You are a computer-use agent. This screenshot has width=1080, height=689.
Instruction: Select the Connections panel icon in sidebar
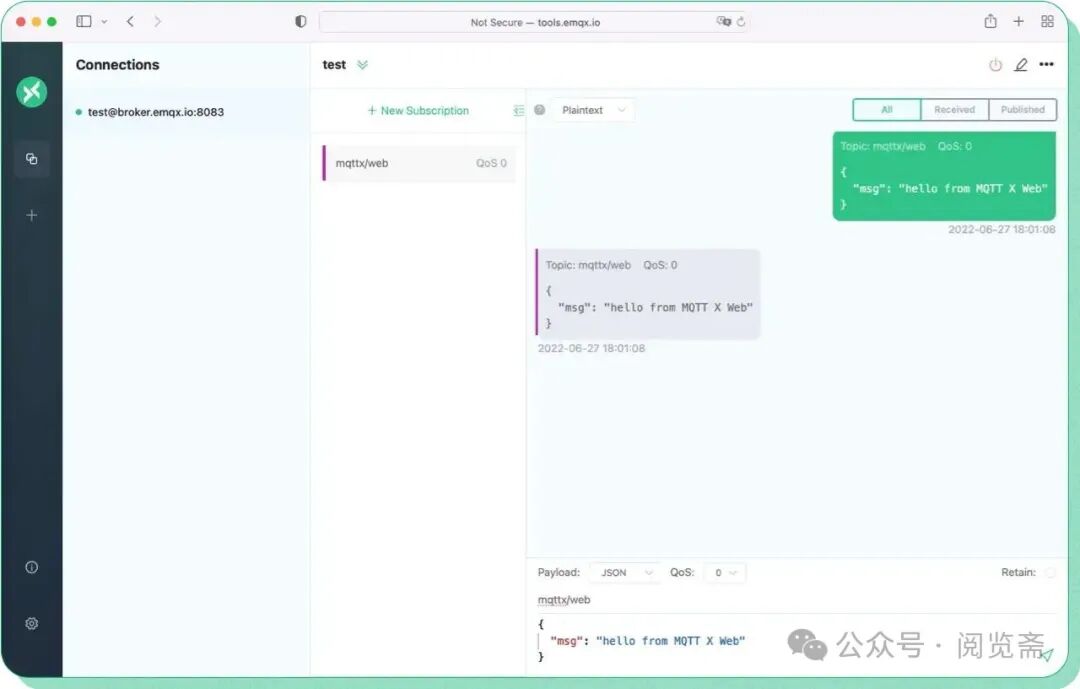pyautogui.click(x=31, y=158)
